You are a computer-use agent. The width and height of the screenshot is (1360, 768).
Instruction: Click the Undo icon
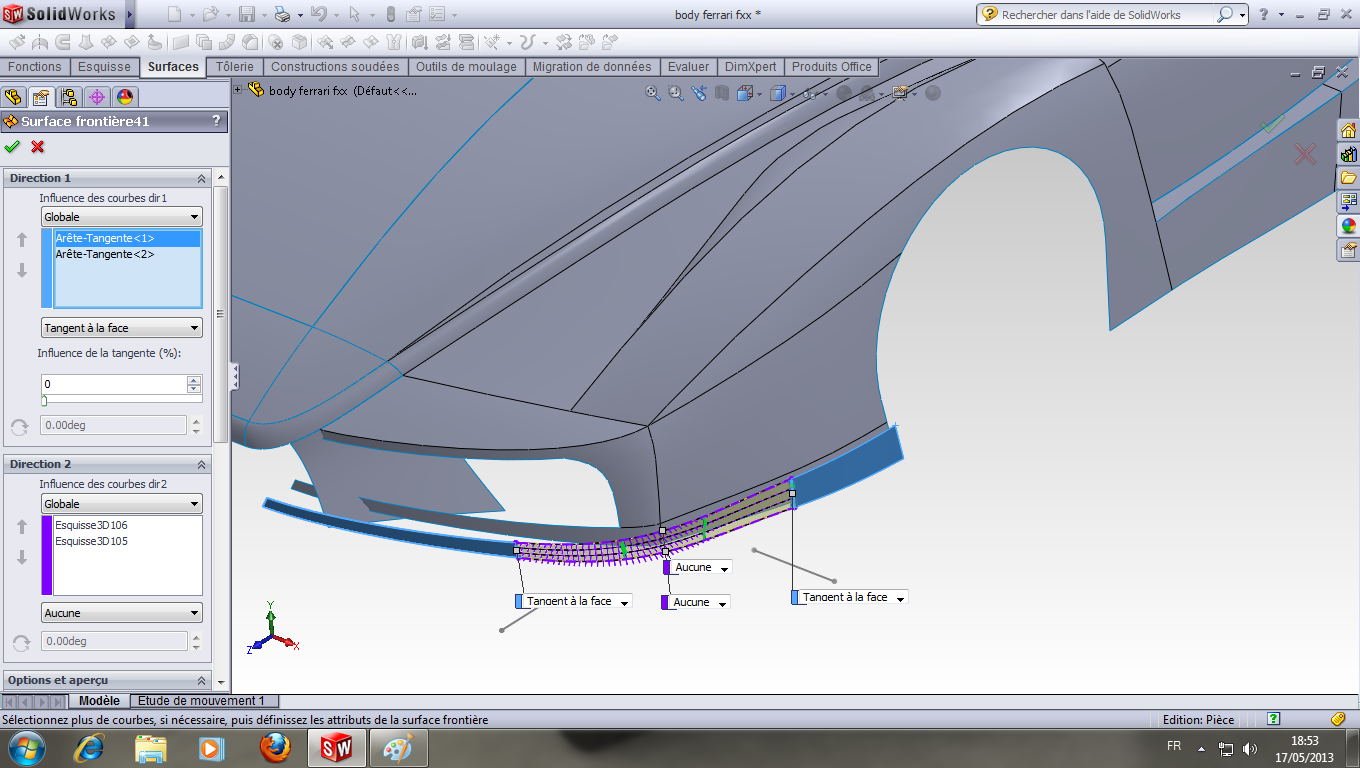pos(318,14)
